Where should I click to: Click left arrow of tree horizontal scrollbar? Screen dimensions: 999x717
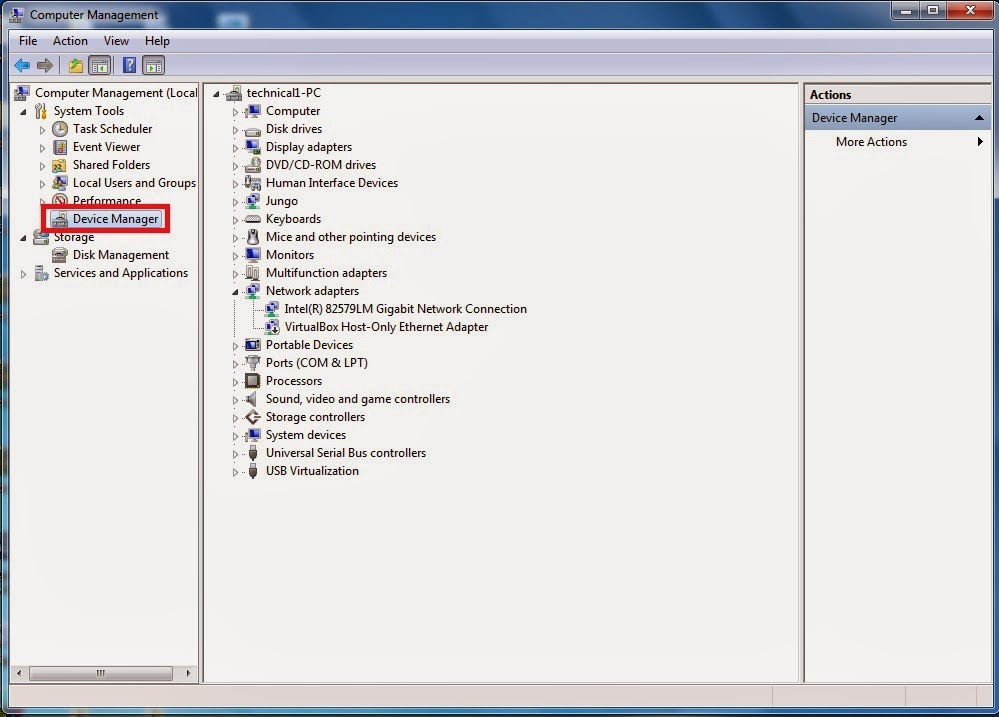pyautogui.click(x=19, y=673)
